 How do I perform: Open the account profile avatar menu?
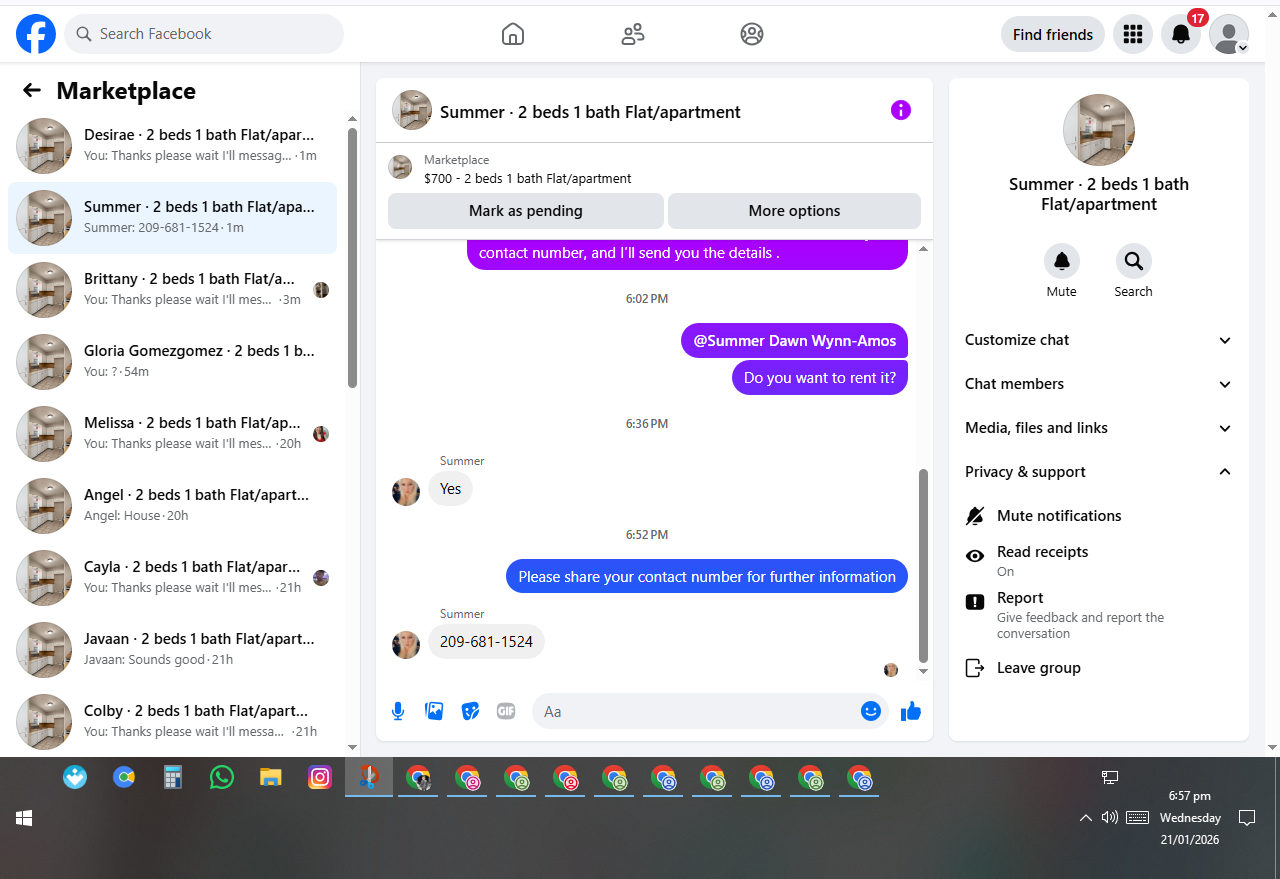coord(1228,34)
